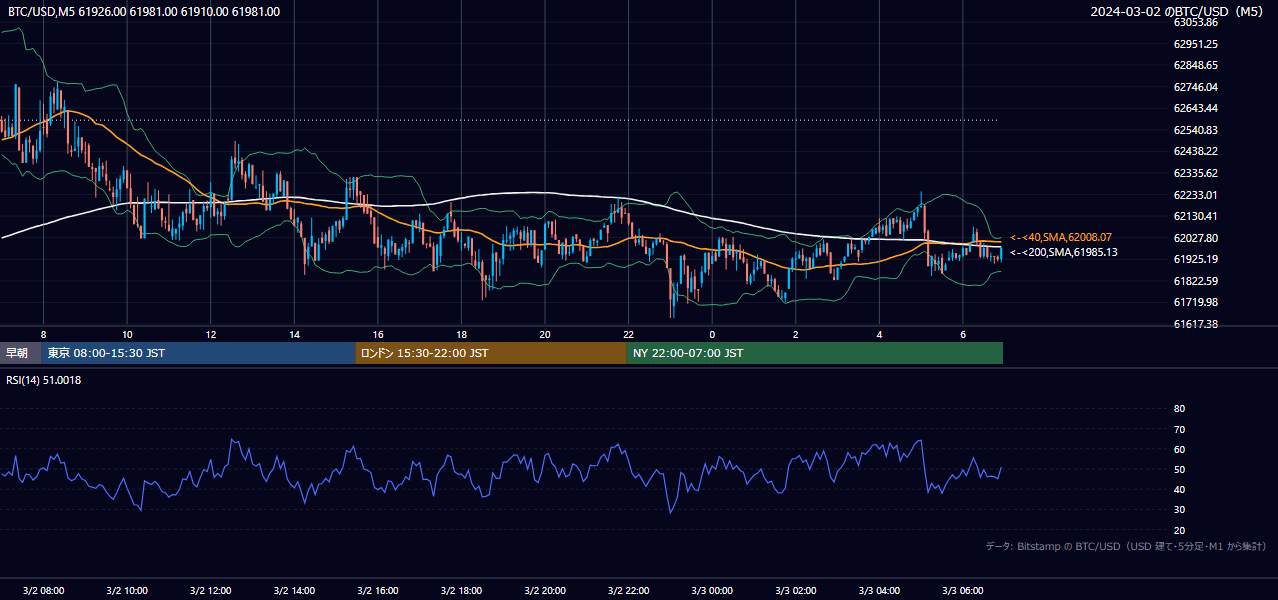Click the 3/2 18:00 date label
The image size is (1278, 600).
coord(461,590)
